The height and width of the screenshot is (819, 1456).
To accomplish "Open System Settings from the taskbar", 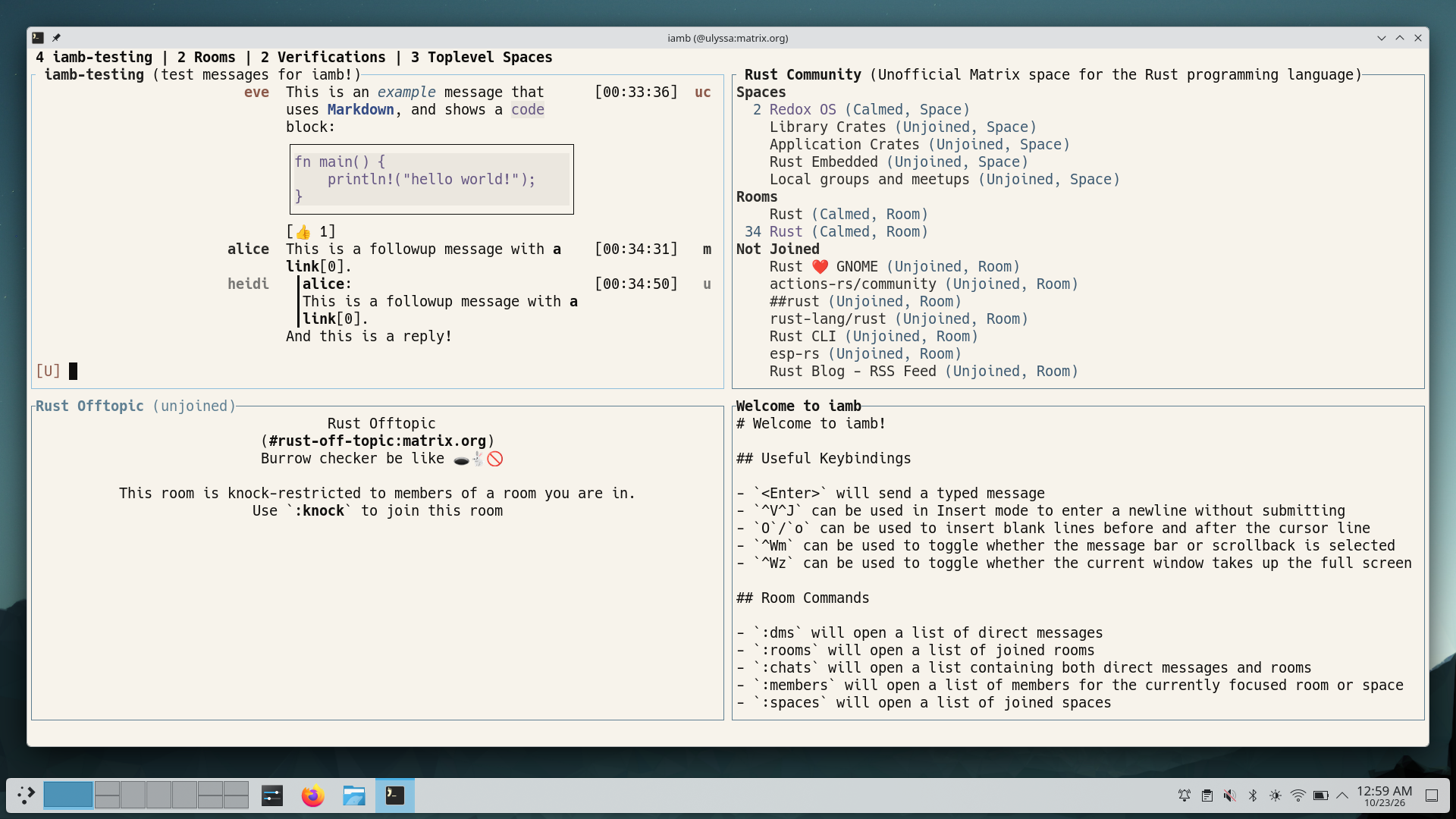I will click(272, 795).
